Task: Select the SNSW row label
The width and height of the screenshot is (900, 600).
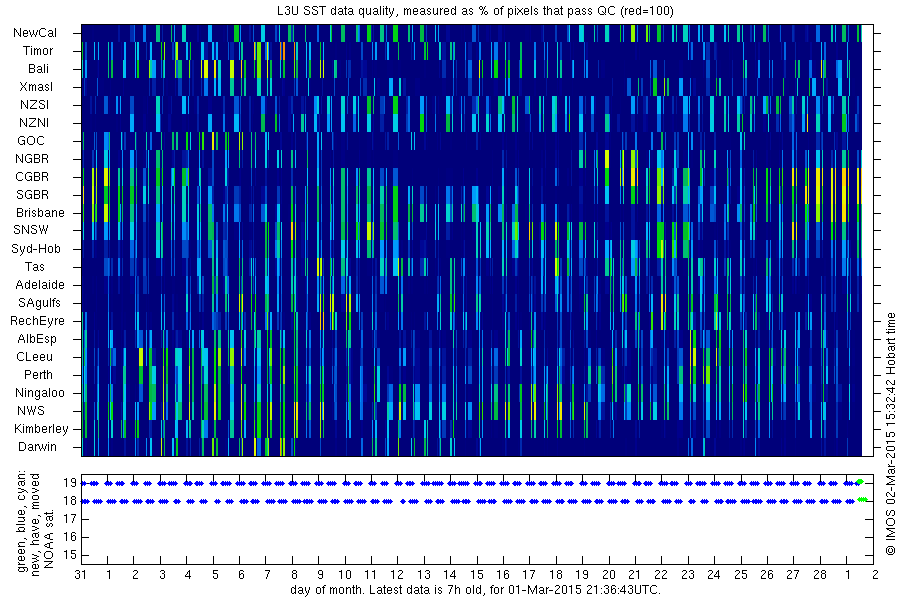Action: coord(31,230)
